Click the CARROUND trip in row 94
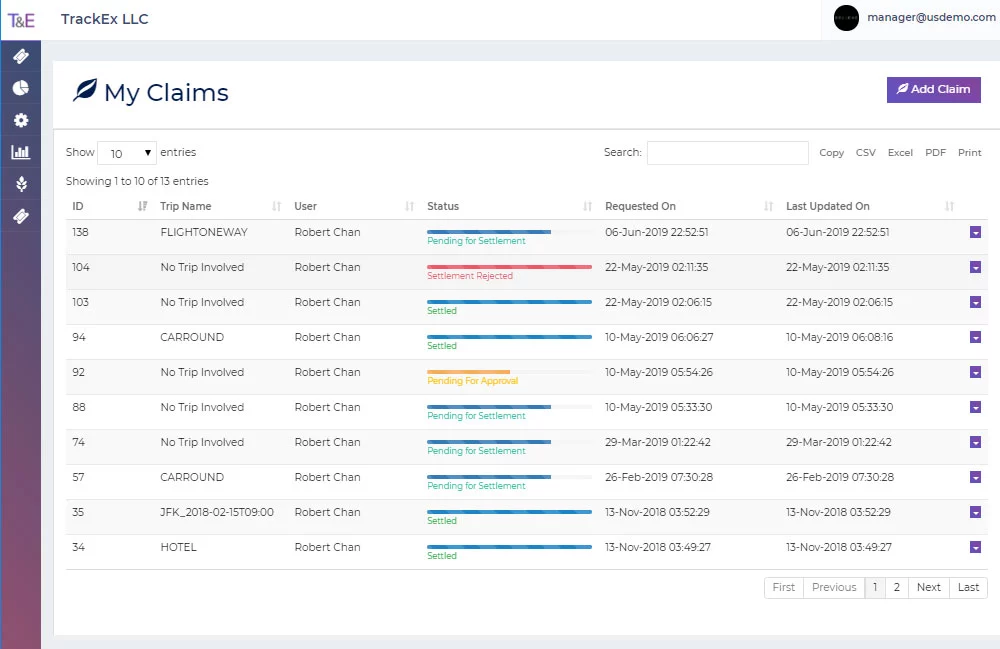The height and width of the screenshot is (649, 1000). click(192, 337)
